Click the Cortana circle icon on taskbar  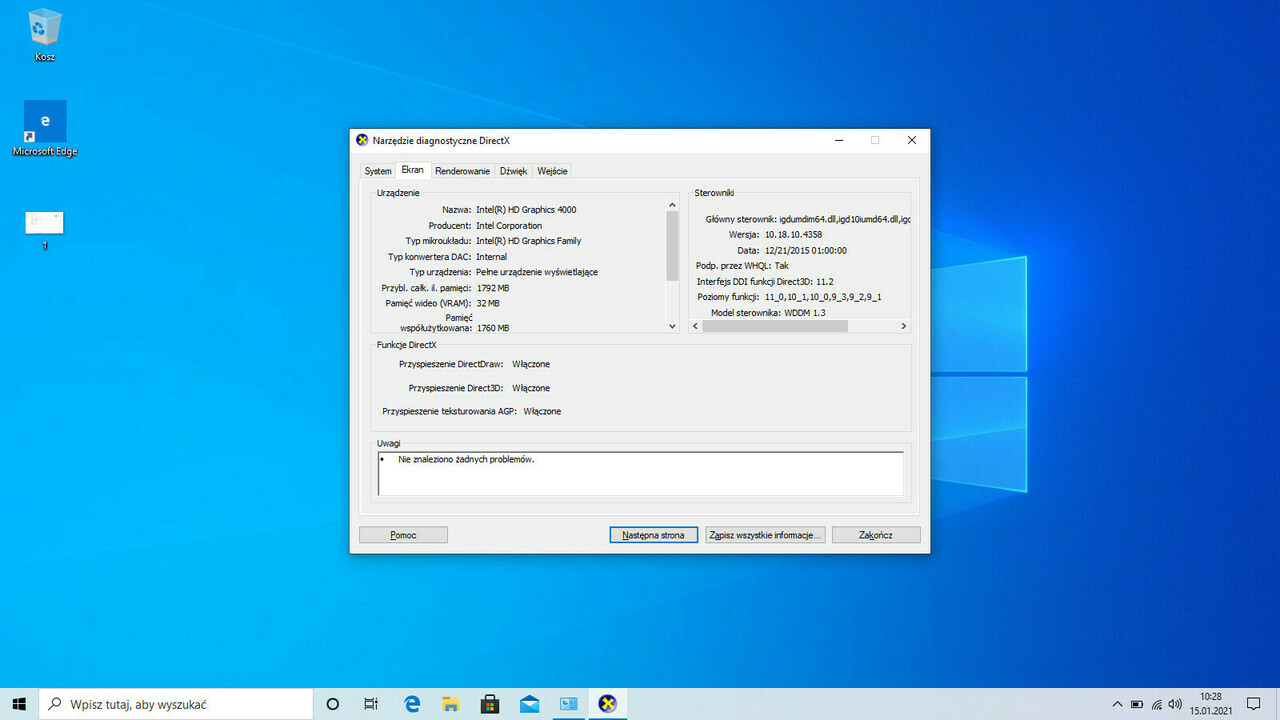pyautogui.click(x=333, y=704)
